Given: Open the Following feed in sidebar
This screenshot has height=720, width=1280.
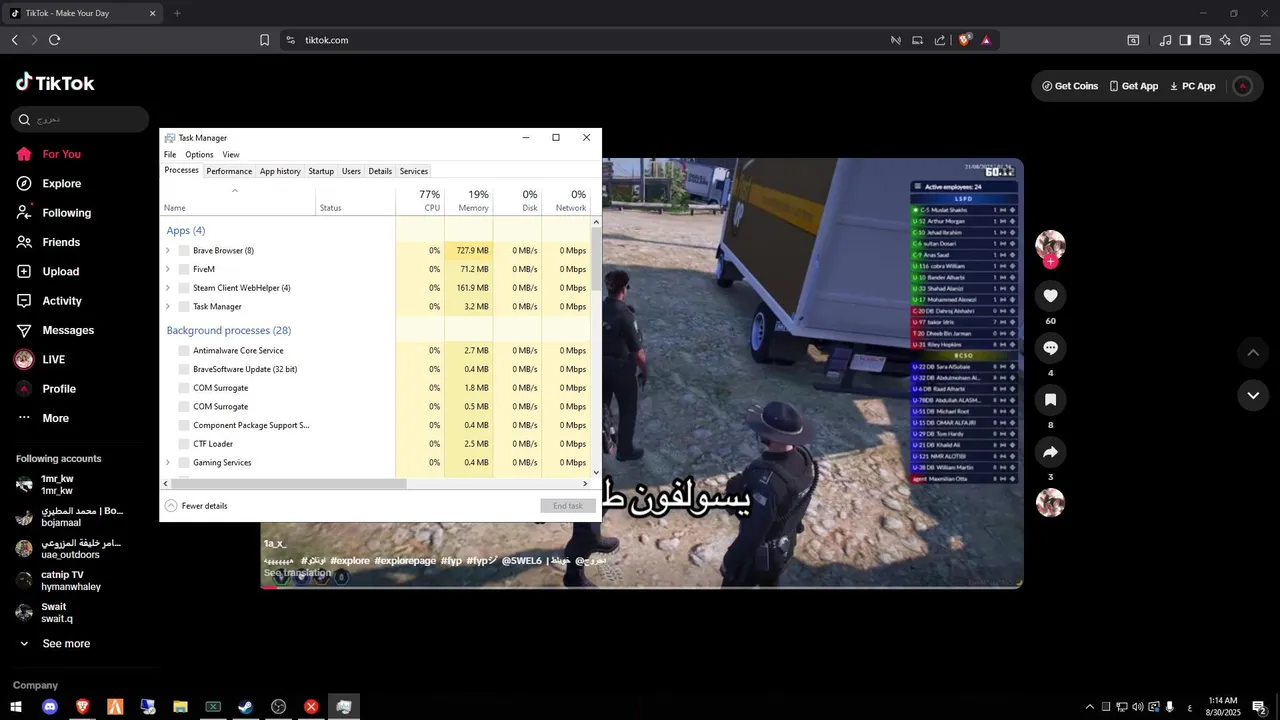Looking at the screenshot, I should pyautogui.click(x=54, y=213).
